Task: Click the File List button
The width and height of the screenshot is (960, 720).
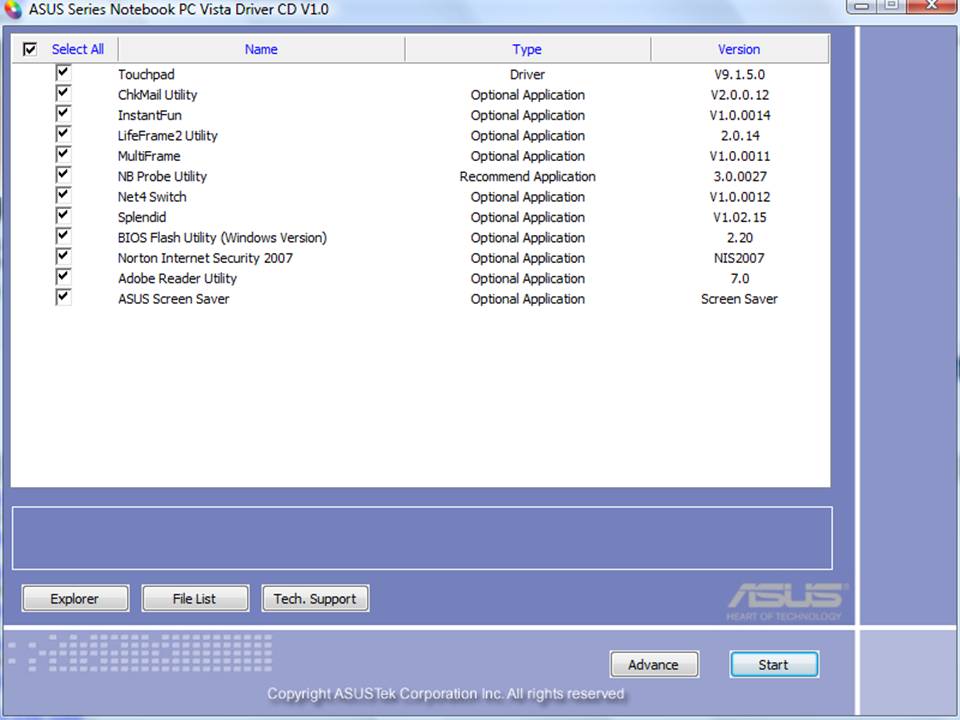Action: [195, 599]
